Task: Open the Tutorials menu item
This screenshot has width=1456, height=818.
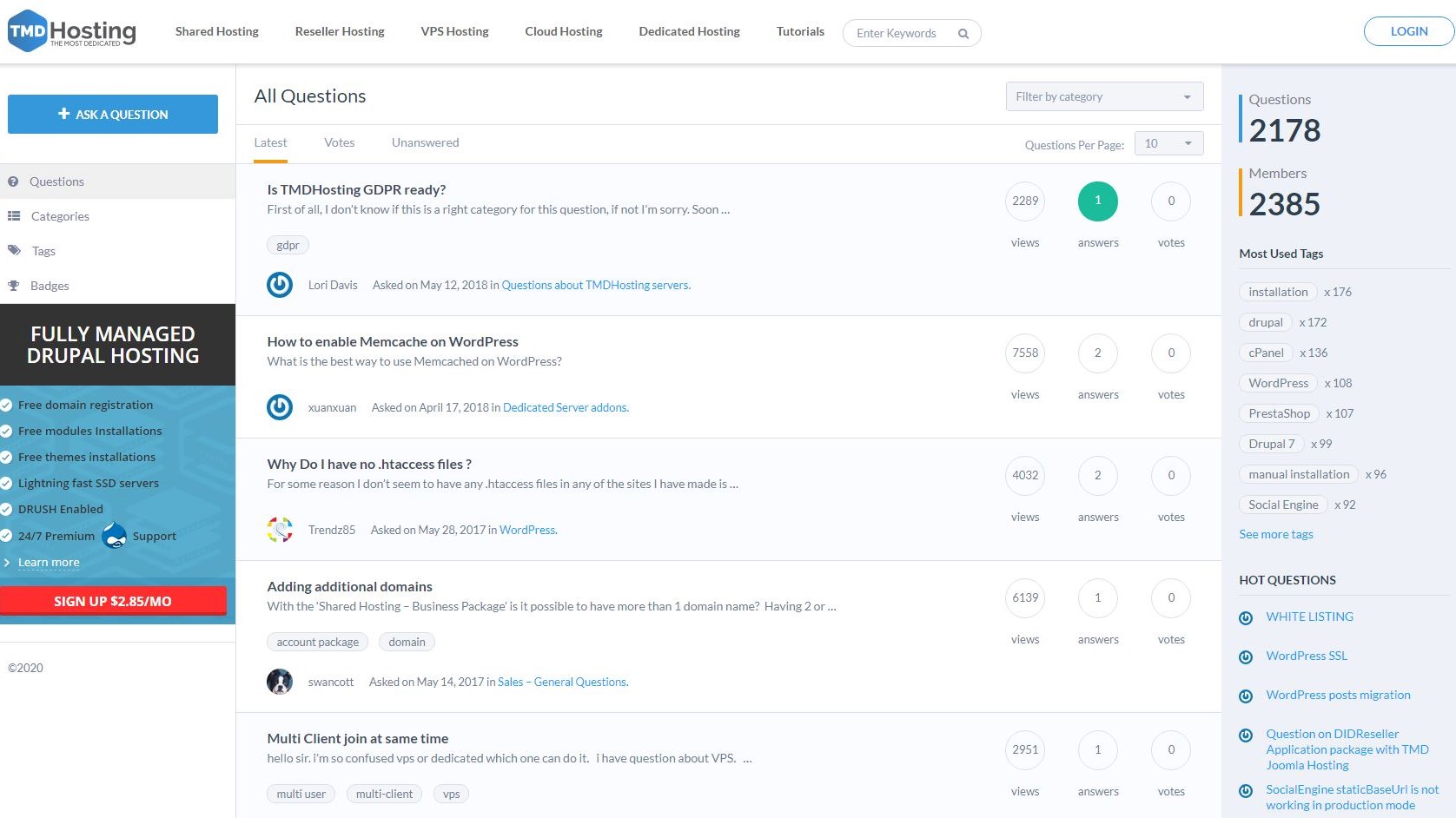Action: tap(800, 31)
